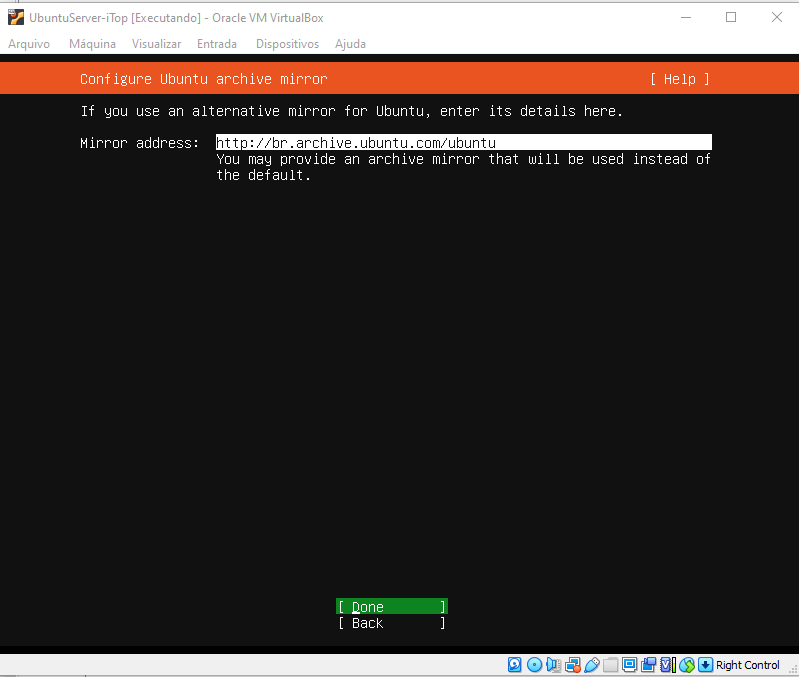Image resolution: width=799 pixels, height=677 pixels.
Task: Click the CPU virtualization status icon
Action: (x=668, y=665)
